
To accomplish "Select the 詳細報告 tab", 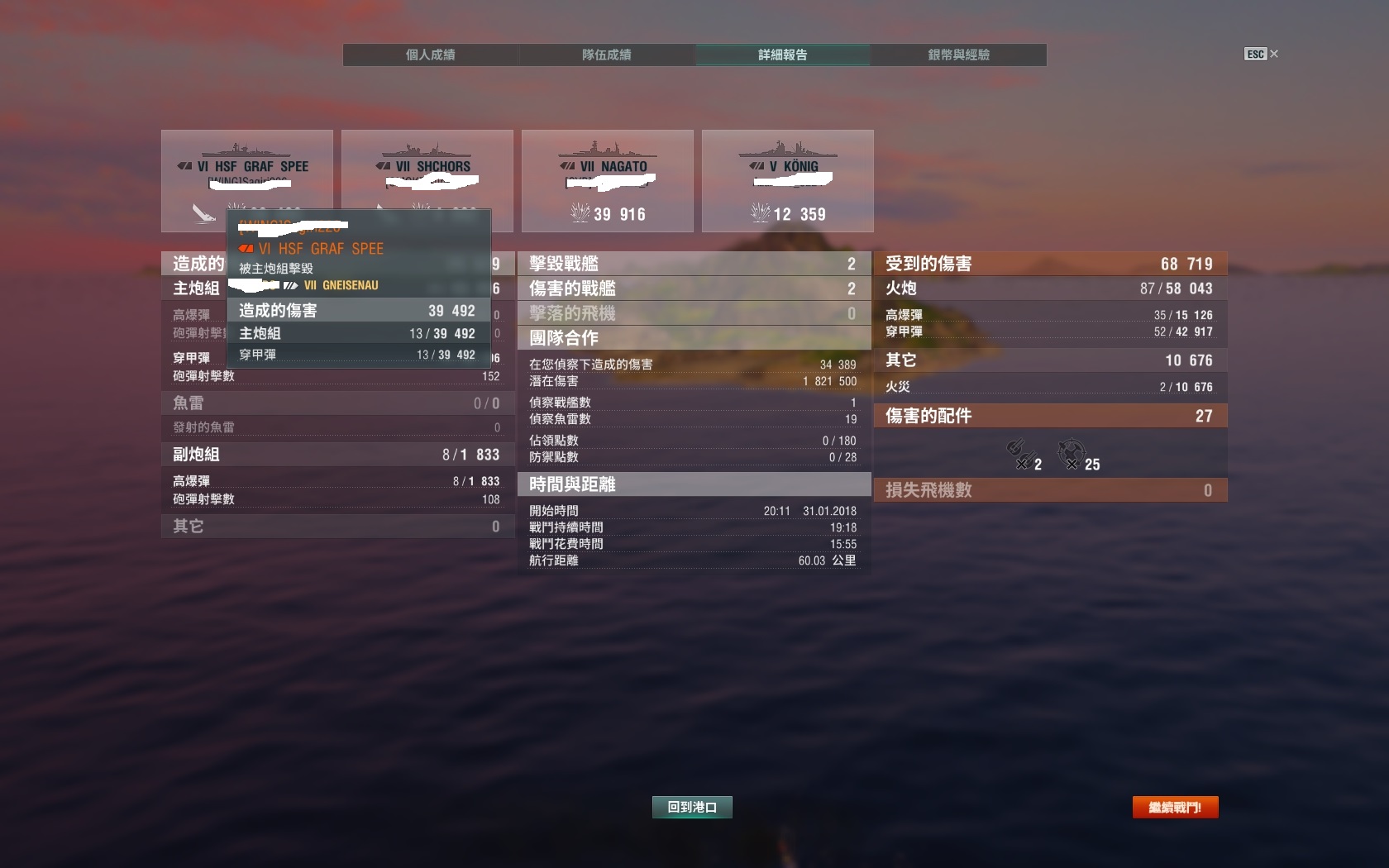I will tap(782, 55).
